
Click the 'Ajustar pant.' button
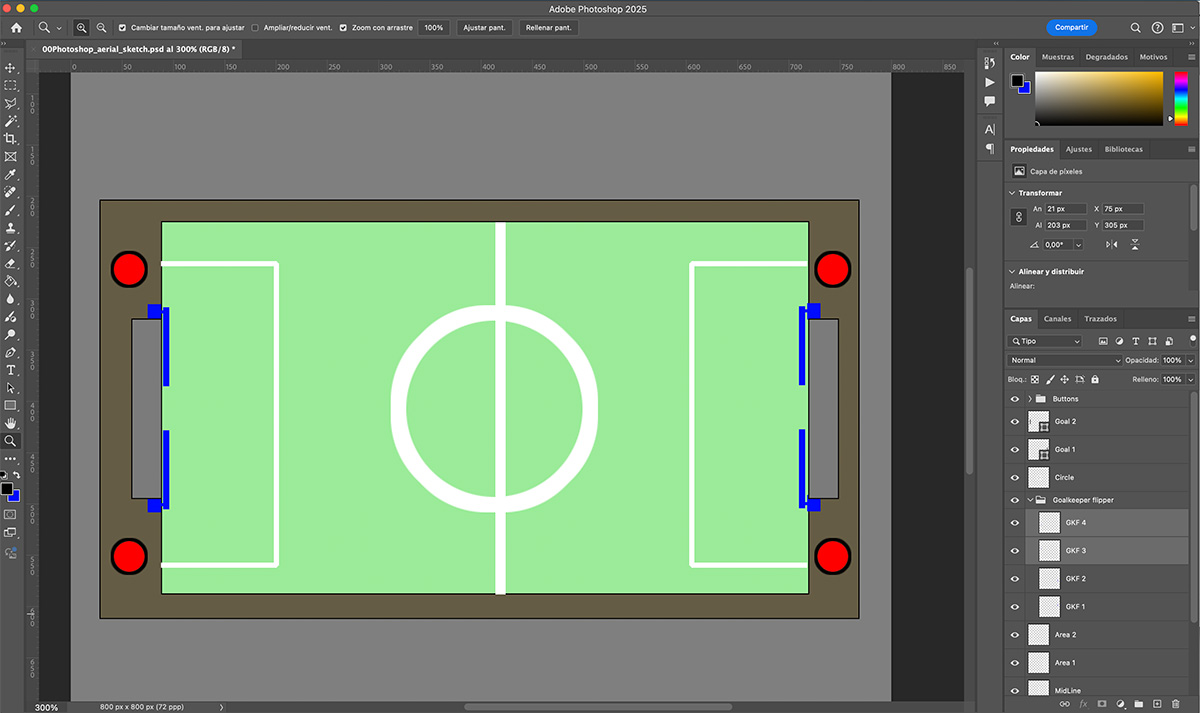(484, 28)
